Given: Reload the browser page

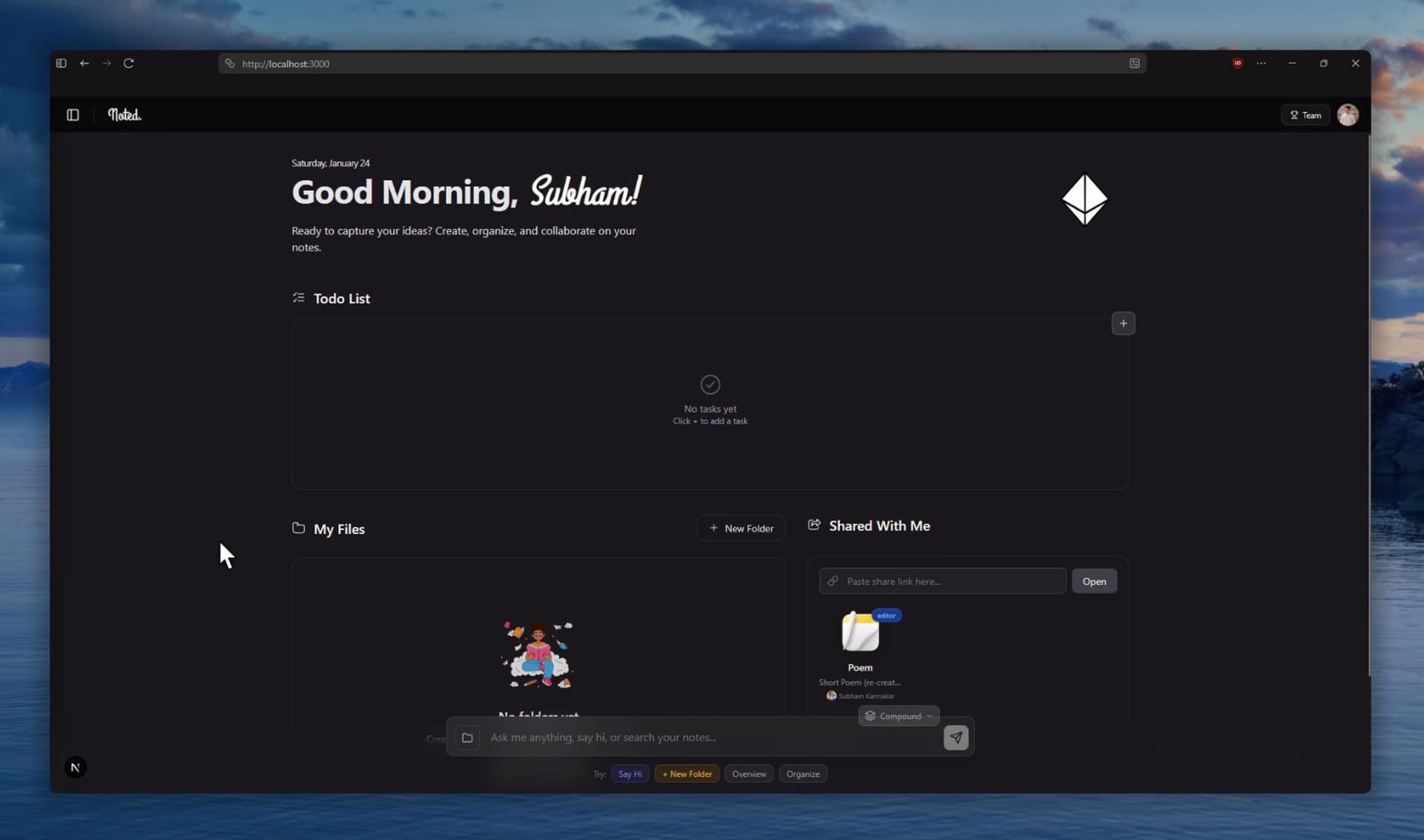Looking at the screenshot, I should click(x=128, y=64).
